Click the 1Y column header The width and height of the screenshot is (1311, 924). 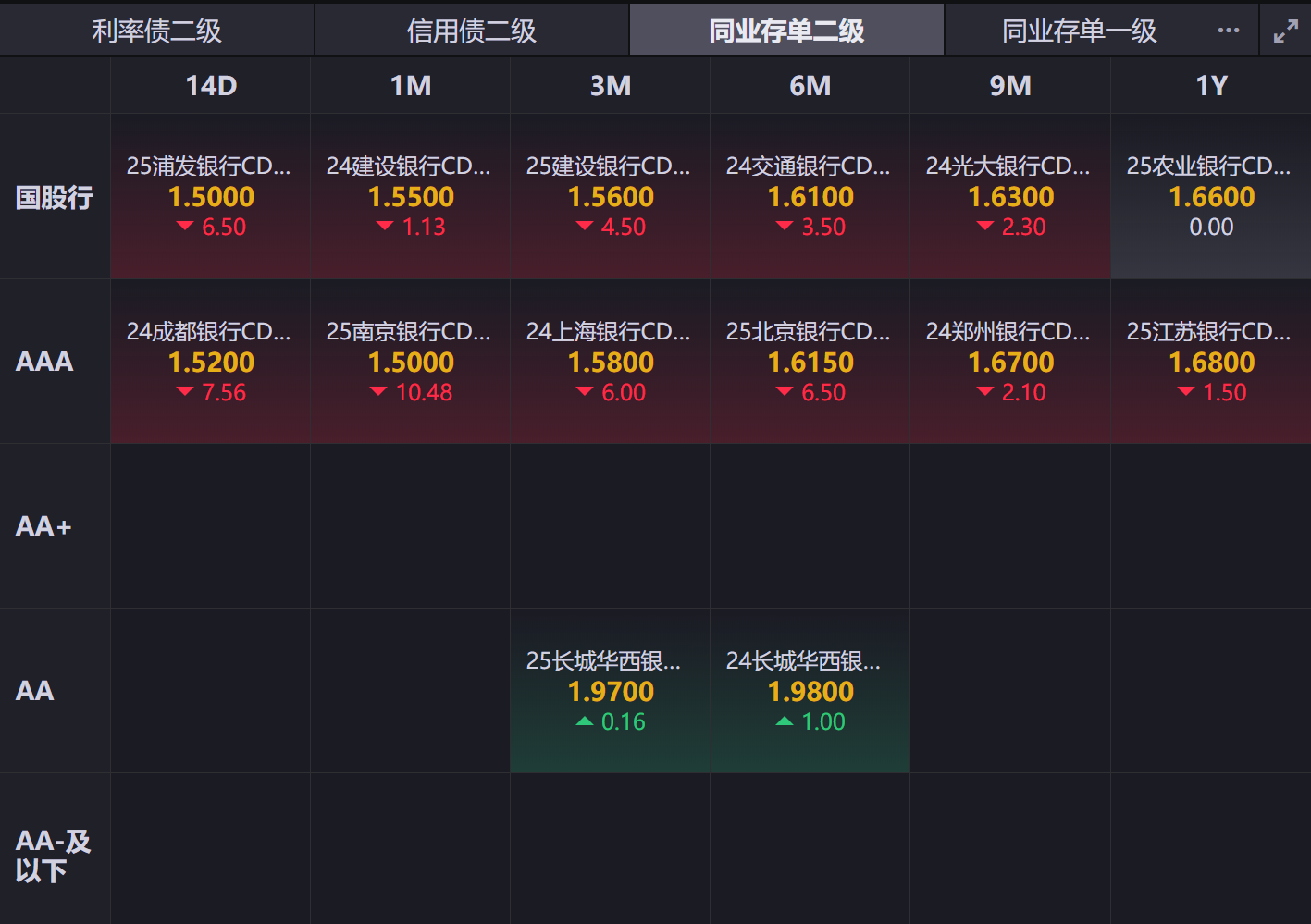pyautogui.click(x=1211, y=86)
